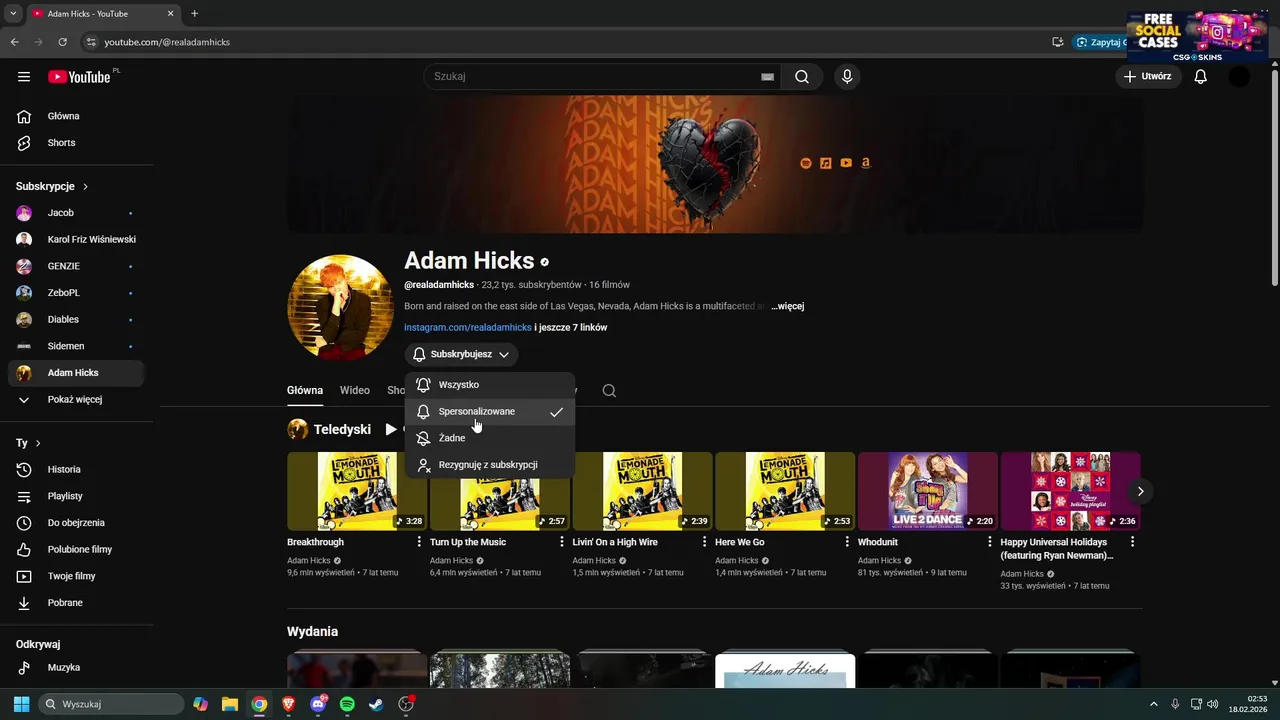
Task: Open the Wideo channel tab
Action: coord(355,391)
